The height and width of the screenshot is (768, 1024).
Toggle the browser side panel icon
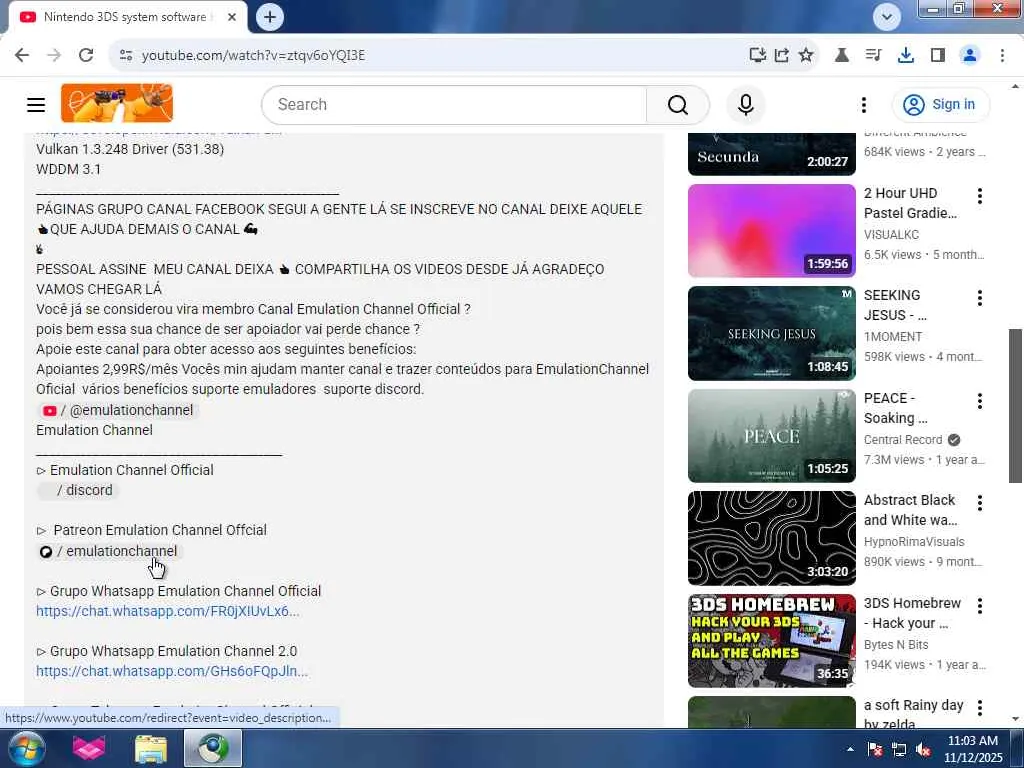tap(938, 56)
